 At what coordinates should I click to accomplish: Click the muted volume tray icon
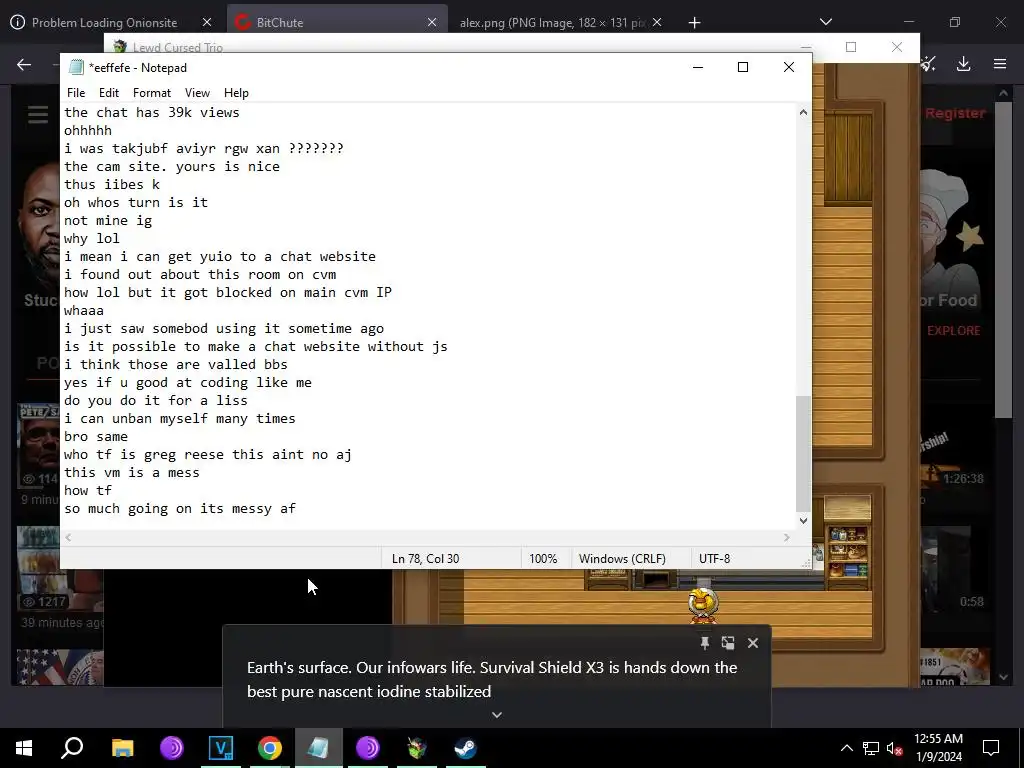894,748
